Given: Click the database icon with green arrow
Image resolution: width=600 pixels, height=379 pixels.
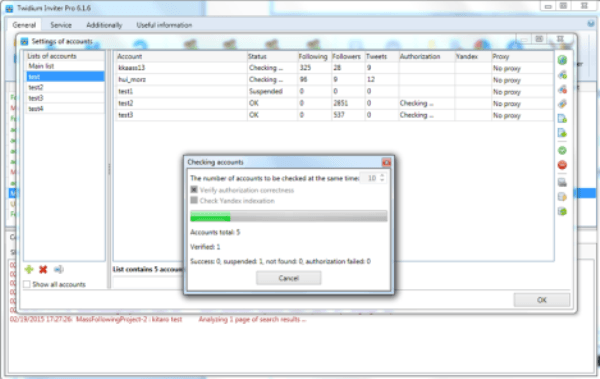Looking at the screenshot, I should 562,211.
